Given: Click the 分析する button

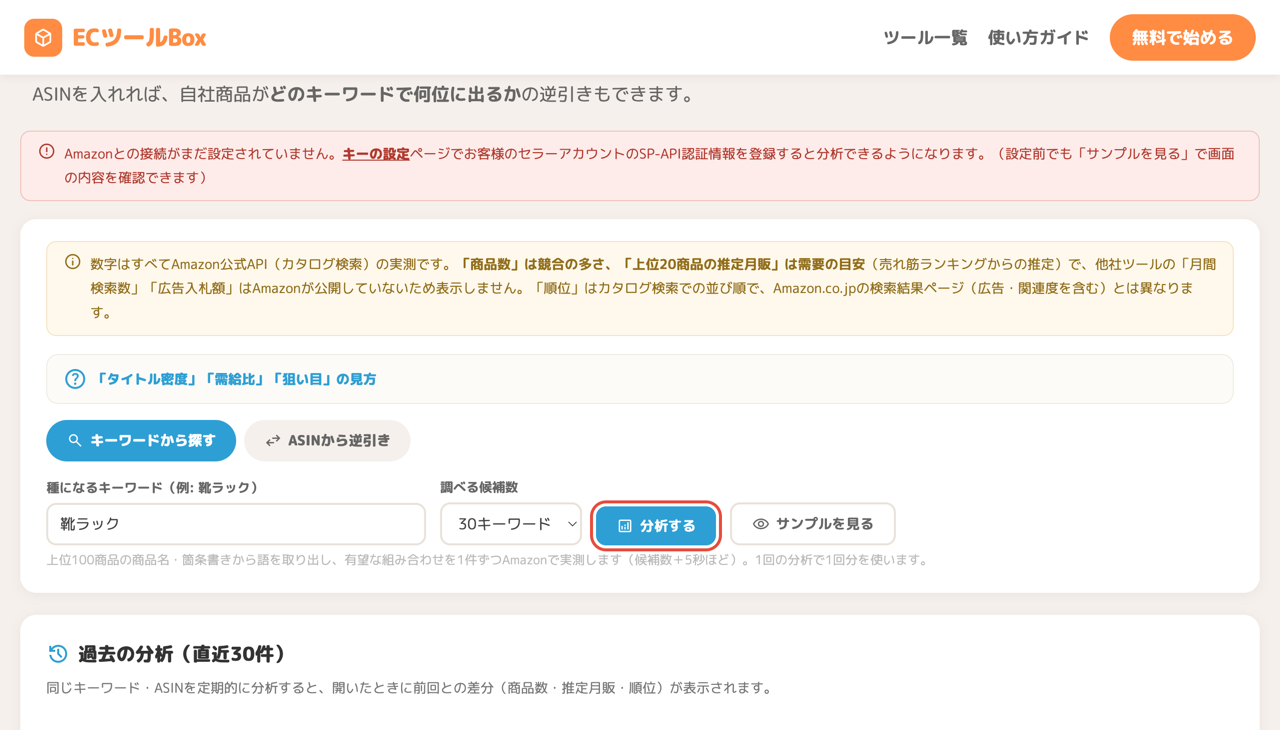Looking at the screenshot, I should click(656, 525).
